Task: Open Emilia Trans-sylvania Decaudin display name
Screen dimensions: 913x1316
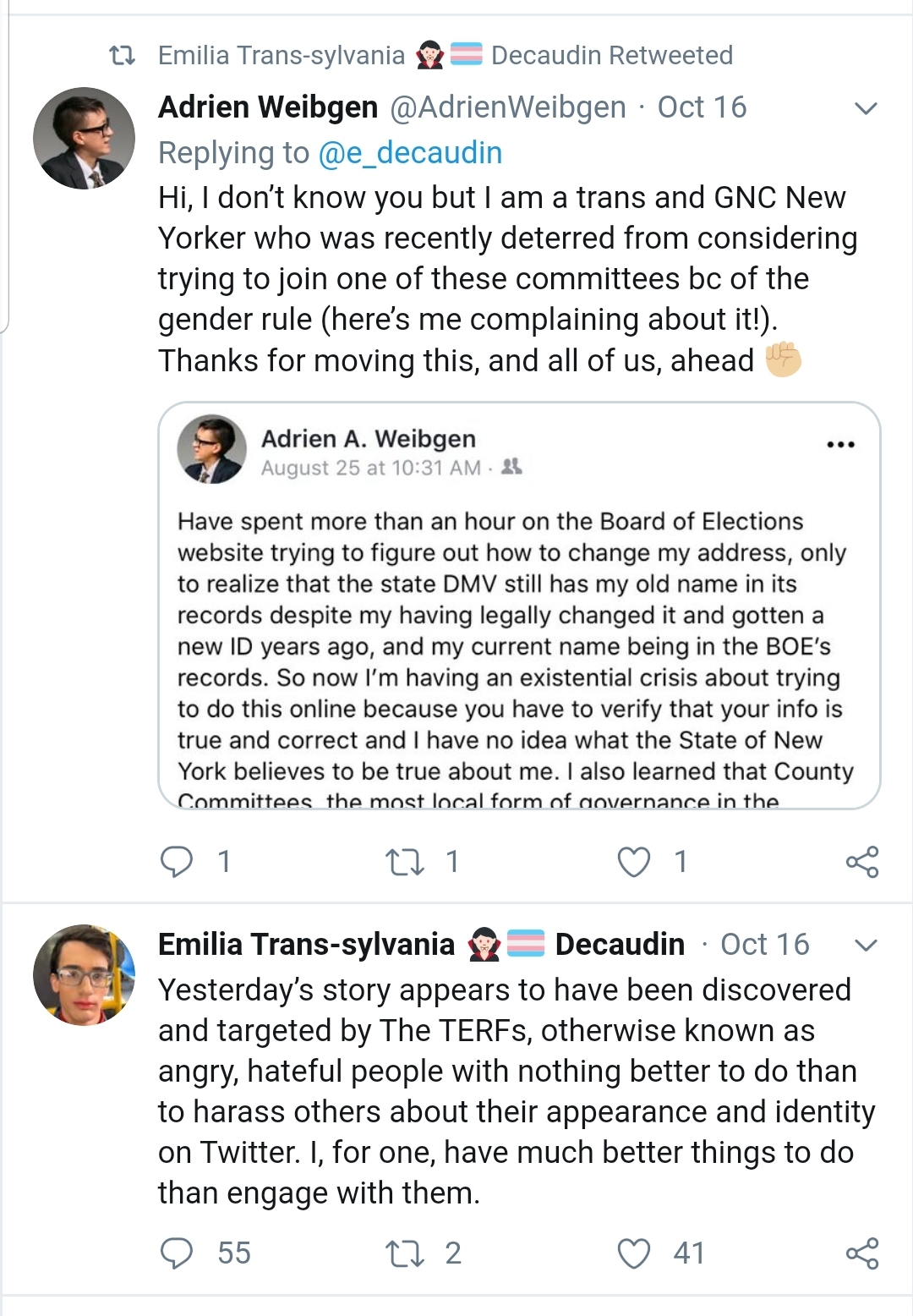Action: coord(421,944)
